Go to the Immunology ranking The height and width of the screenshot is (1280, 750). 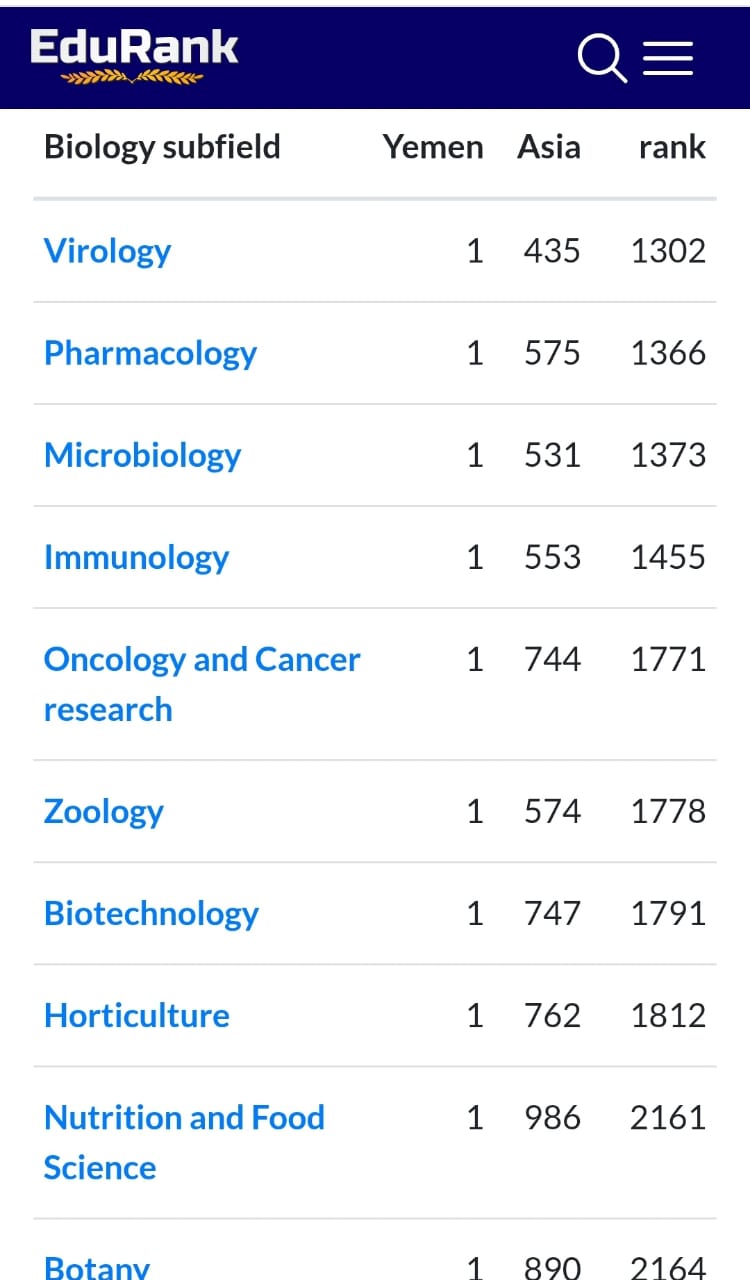[x=136, y=557]
